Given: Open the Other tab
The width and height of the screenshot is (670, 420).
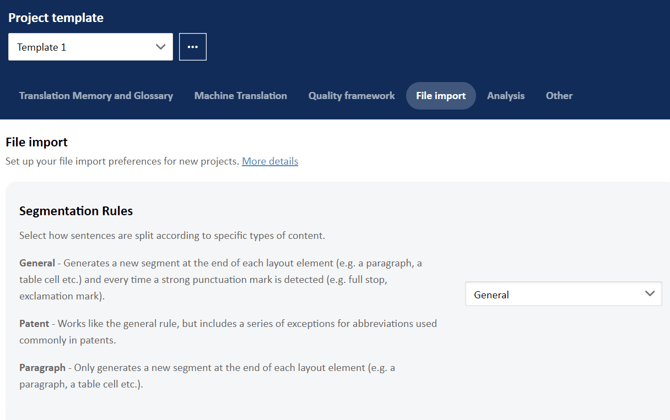Looking at the screenshot, I should pyautogui.click(x=559, y=96).
